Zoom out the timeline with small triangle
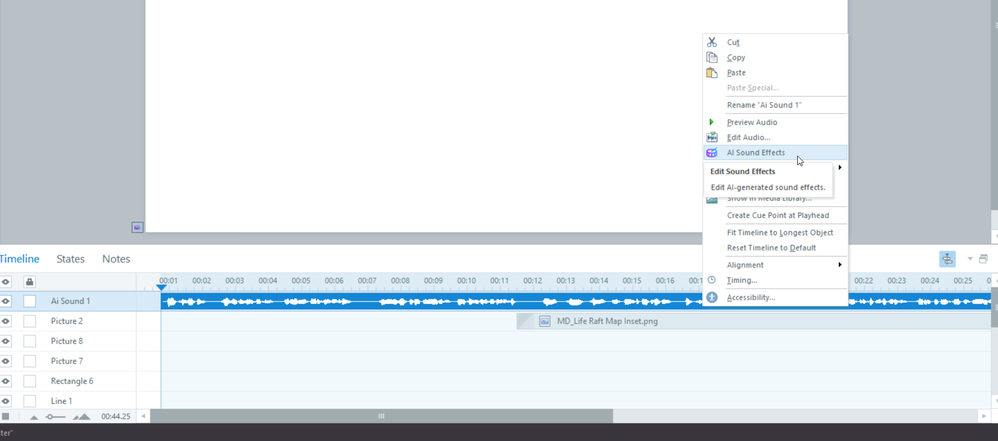 pyautogui.click(x=34, y=417)
